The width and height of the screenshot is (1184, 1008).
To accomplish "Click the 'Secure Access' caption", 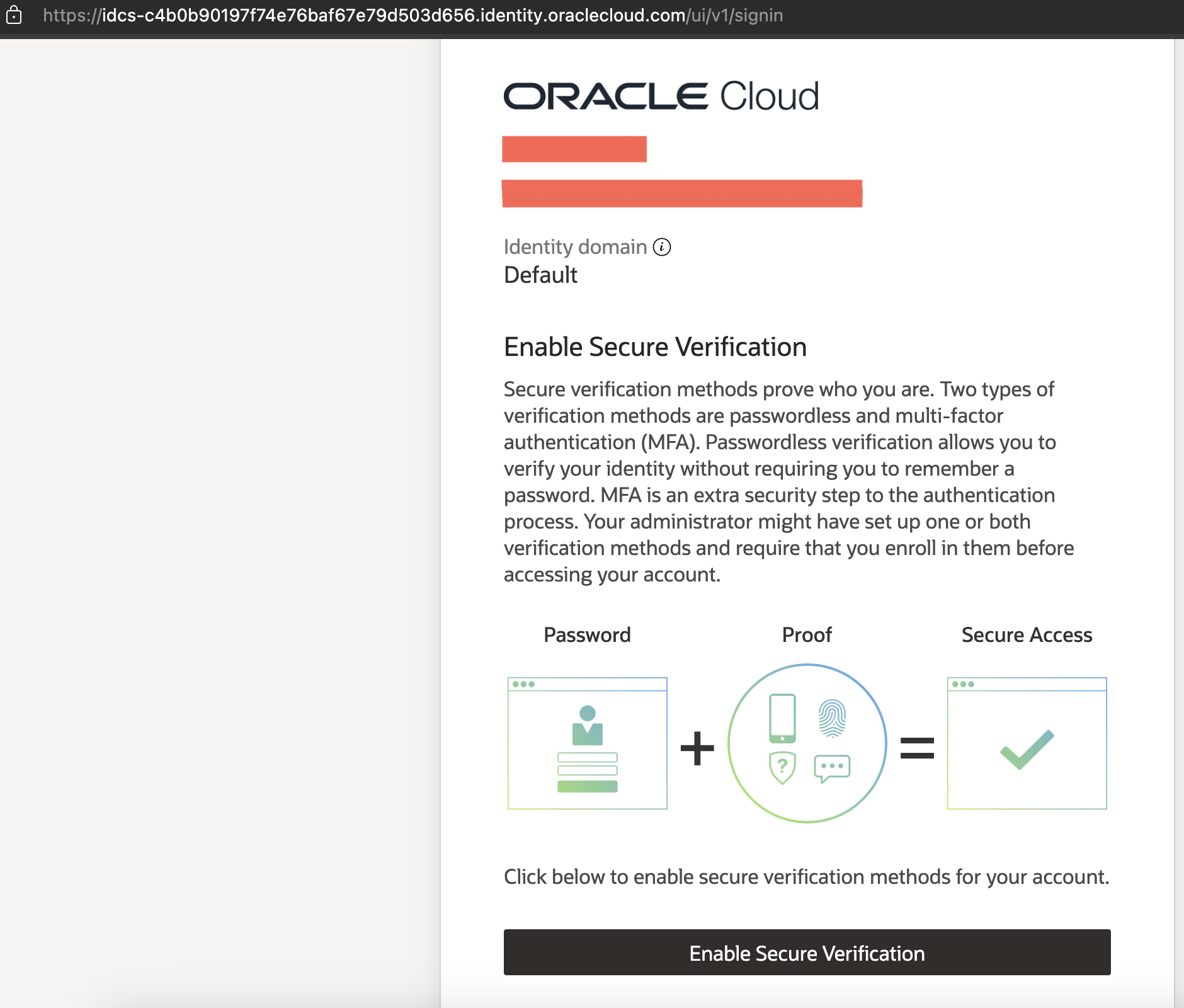I will point(1027,635).
